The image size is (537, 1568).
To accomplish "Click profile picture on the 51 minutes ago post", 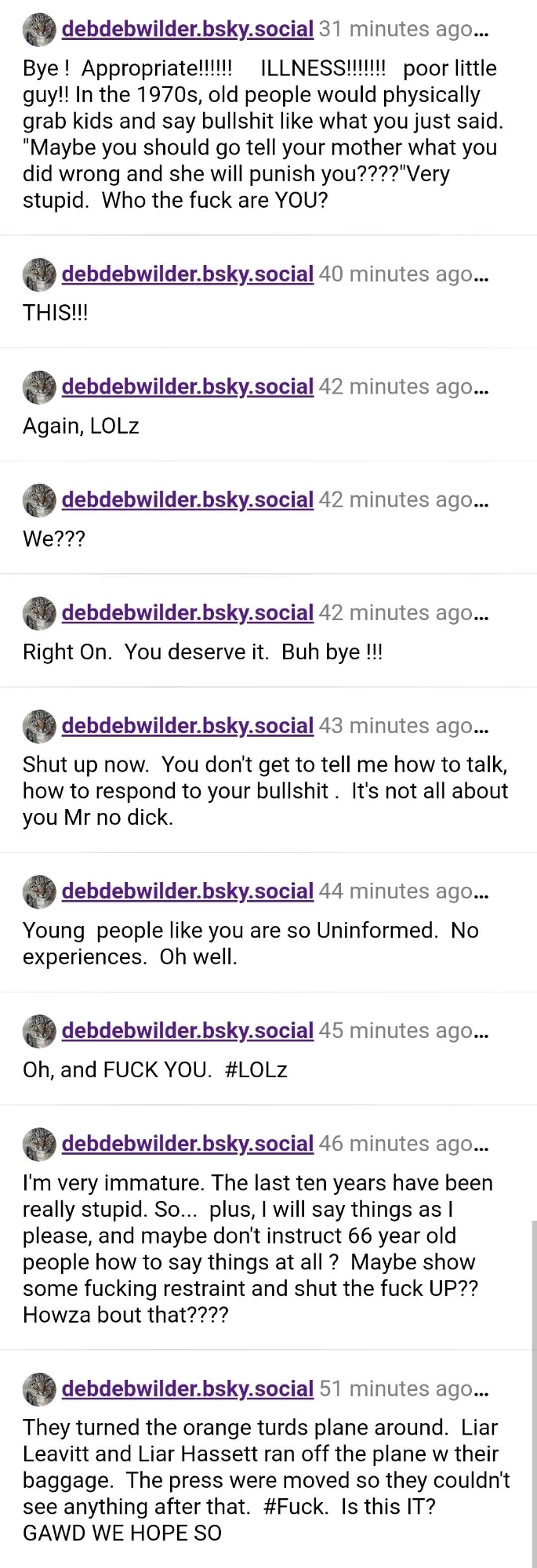I will (x=39, y=1388).
